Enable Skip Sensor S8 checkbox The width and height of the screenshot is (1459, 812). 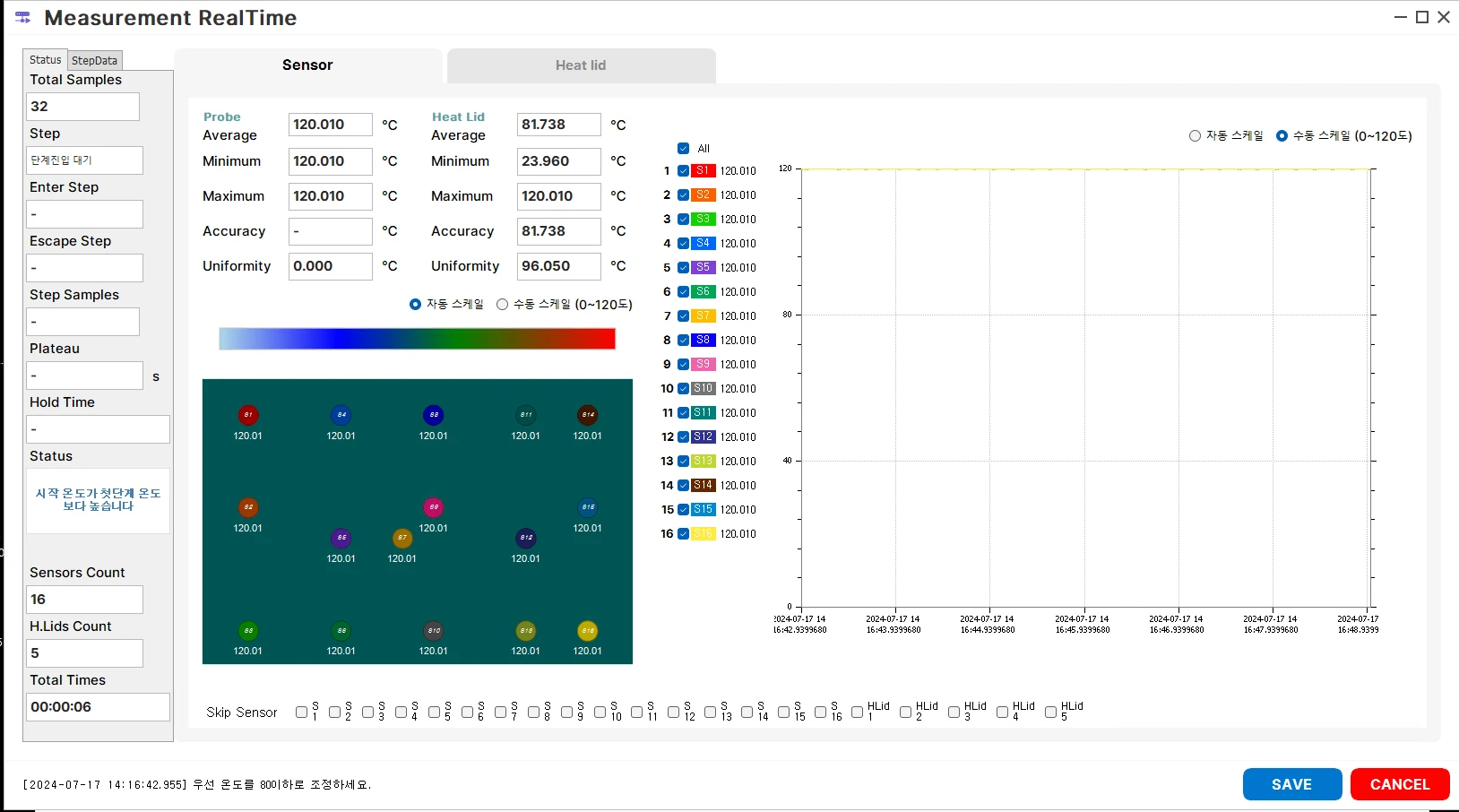coord(534,713)
